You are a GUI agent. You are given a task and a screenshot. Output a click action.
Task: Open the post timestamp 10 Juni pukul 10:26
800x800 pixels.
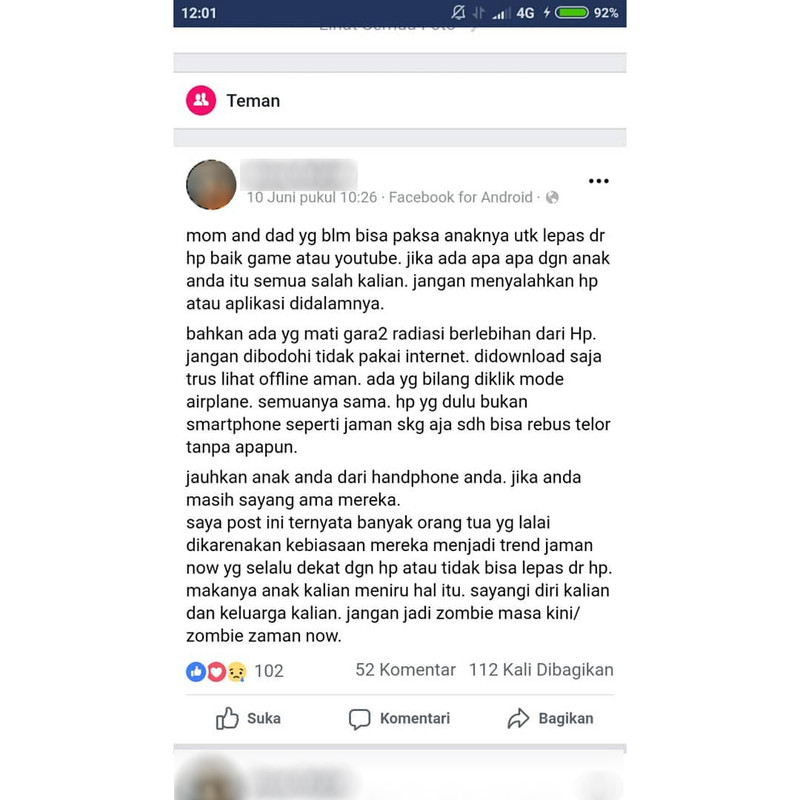click(312, 197)
